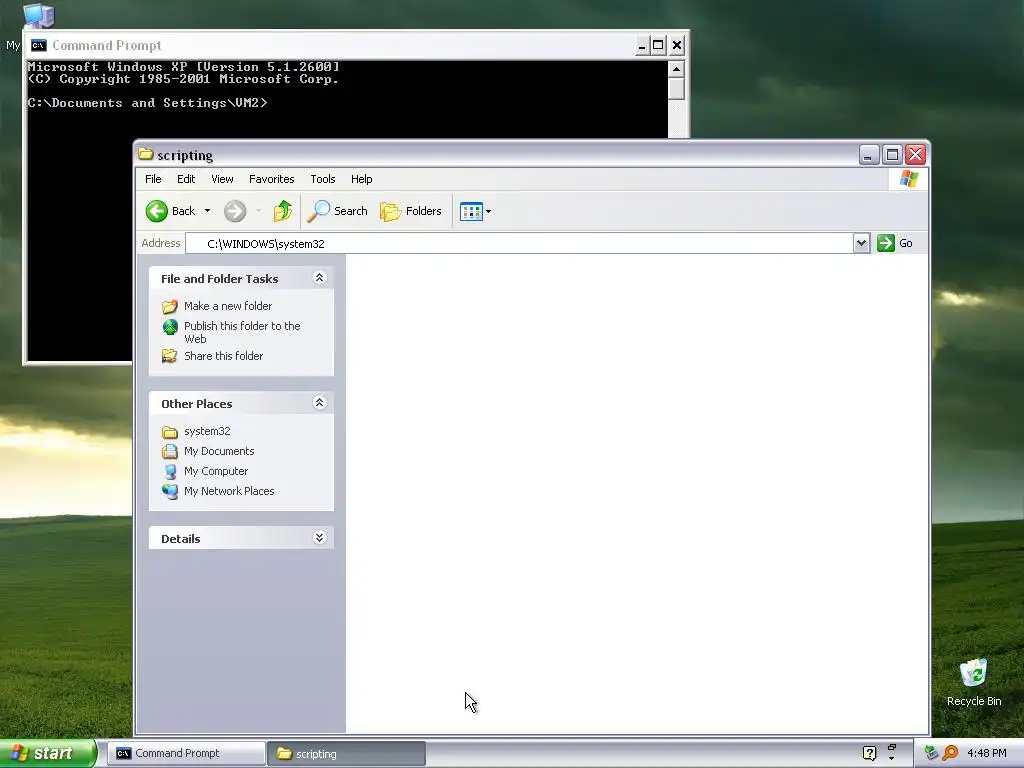Click inside the Command Prompt console area

click(x=346, y=99)
